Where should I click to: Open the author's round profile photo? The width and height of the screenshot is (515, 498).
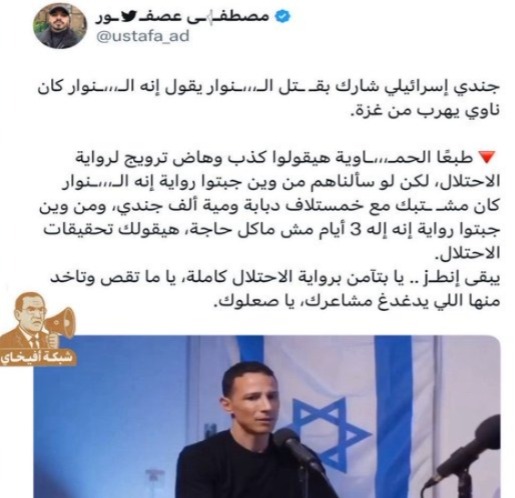click(60, 26)
